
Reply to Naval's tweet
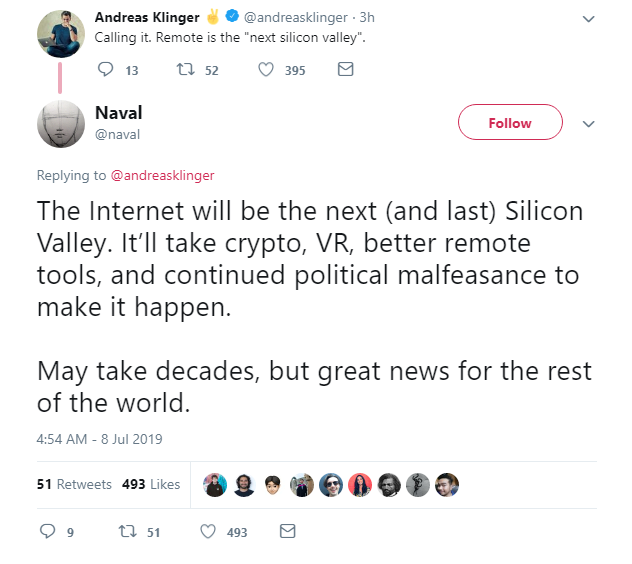tap(47, 532)
